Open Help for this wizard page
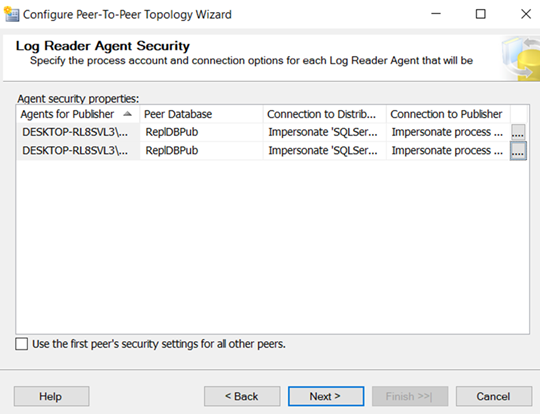This screenshot has height=414, width=540. 51,396
